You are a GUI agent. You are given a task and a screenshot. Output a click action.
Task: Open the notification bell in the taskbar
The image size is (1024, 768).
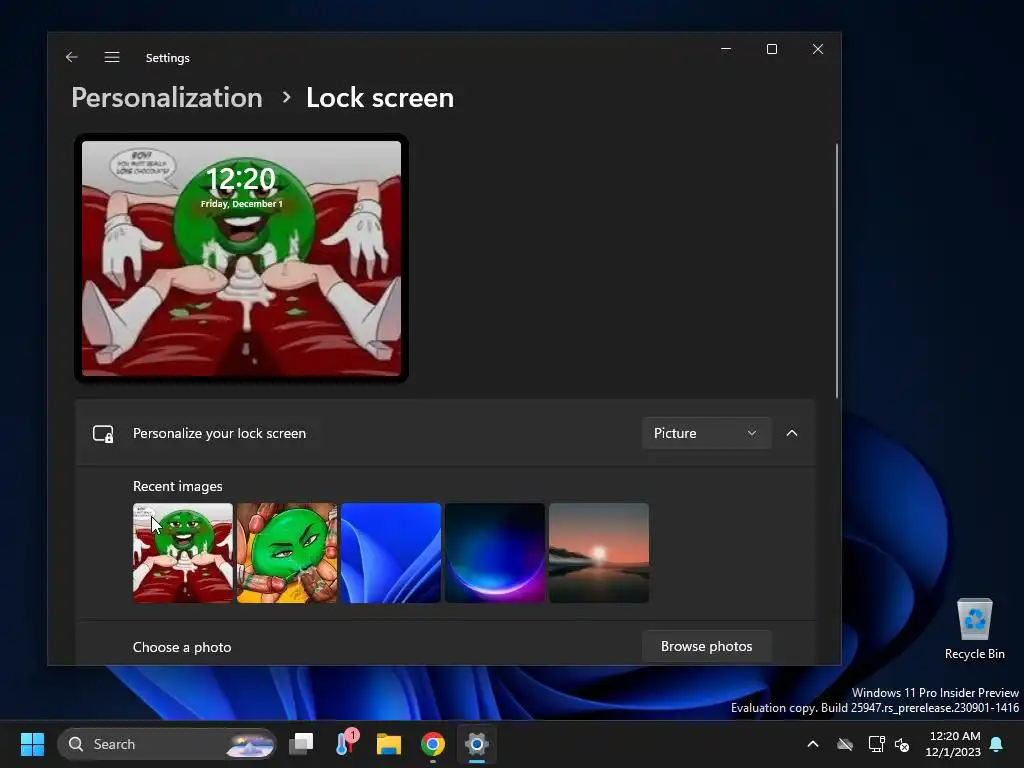point(997,744)
